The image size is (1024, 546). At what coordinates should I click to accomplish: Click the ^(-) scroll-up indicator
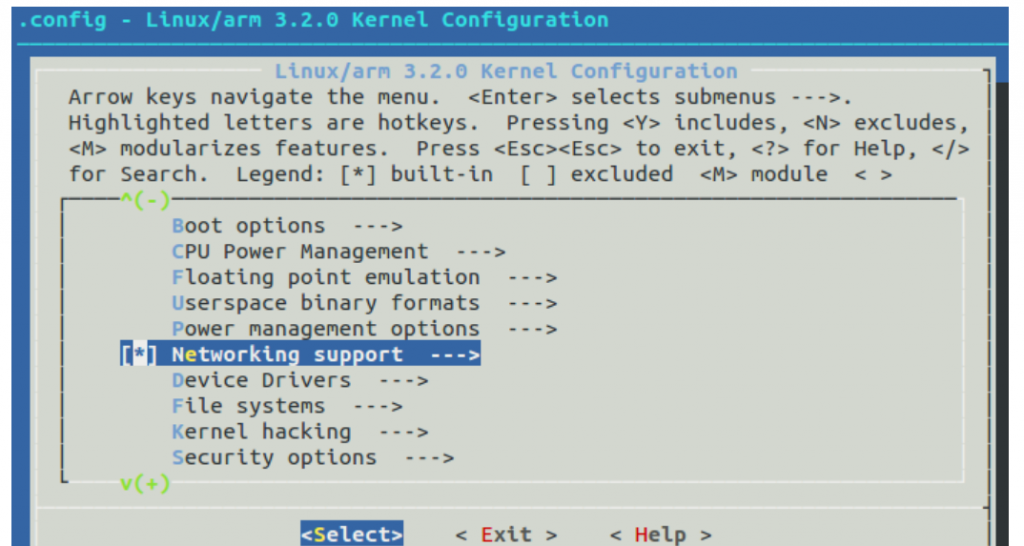click(x=145, y=199)
